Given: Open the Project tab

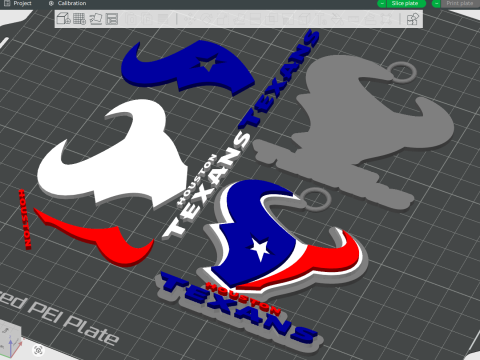Looking at the screenshot, I should point(17,3).
